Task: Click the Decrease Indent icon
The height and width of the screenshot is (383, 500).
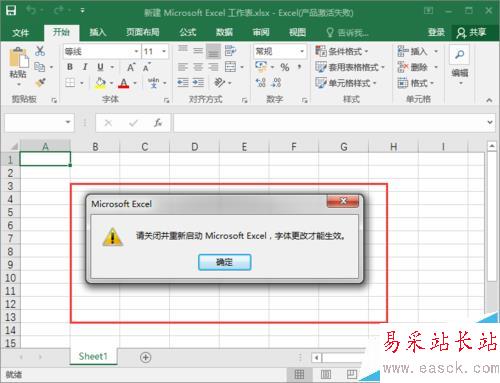Action: click(x=183, y=82)
